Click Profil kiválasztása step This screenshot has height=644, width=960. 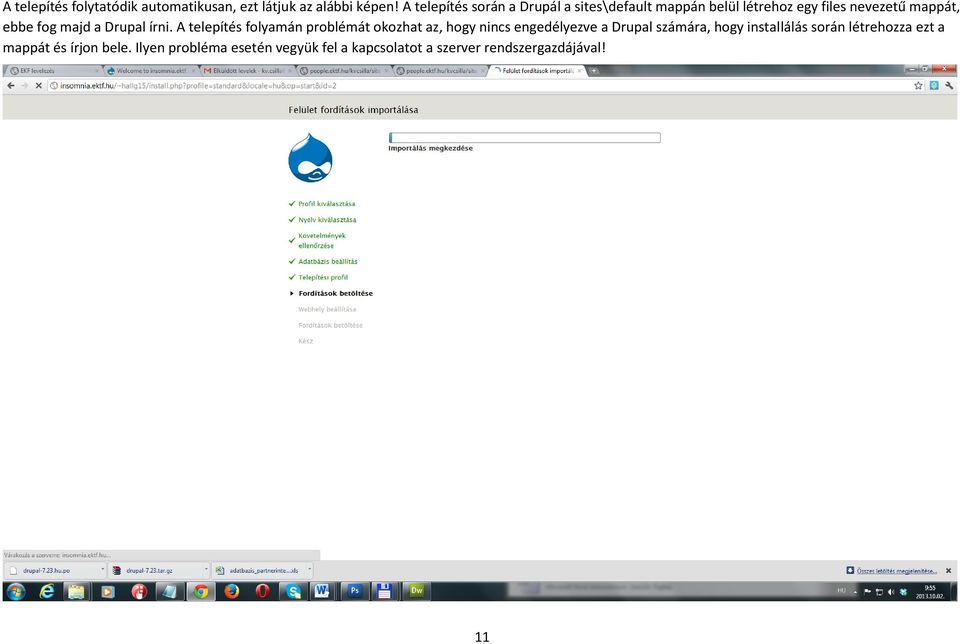point(326,204)
